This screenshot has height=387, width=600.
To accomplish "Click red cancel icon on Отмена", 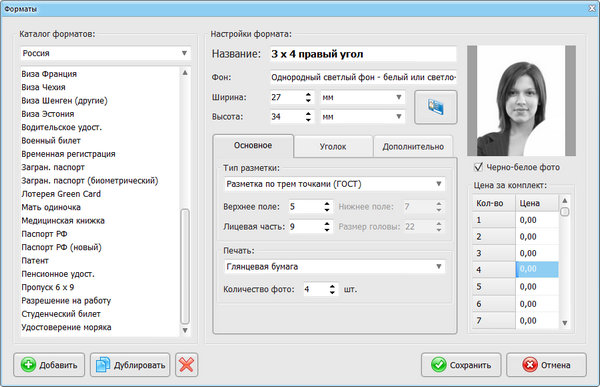I will [530, 365].
